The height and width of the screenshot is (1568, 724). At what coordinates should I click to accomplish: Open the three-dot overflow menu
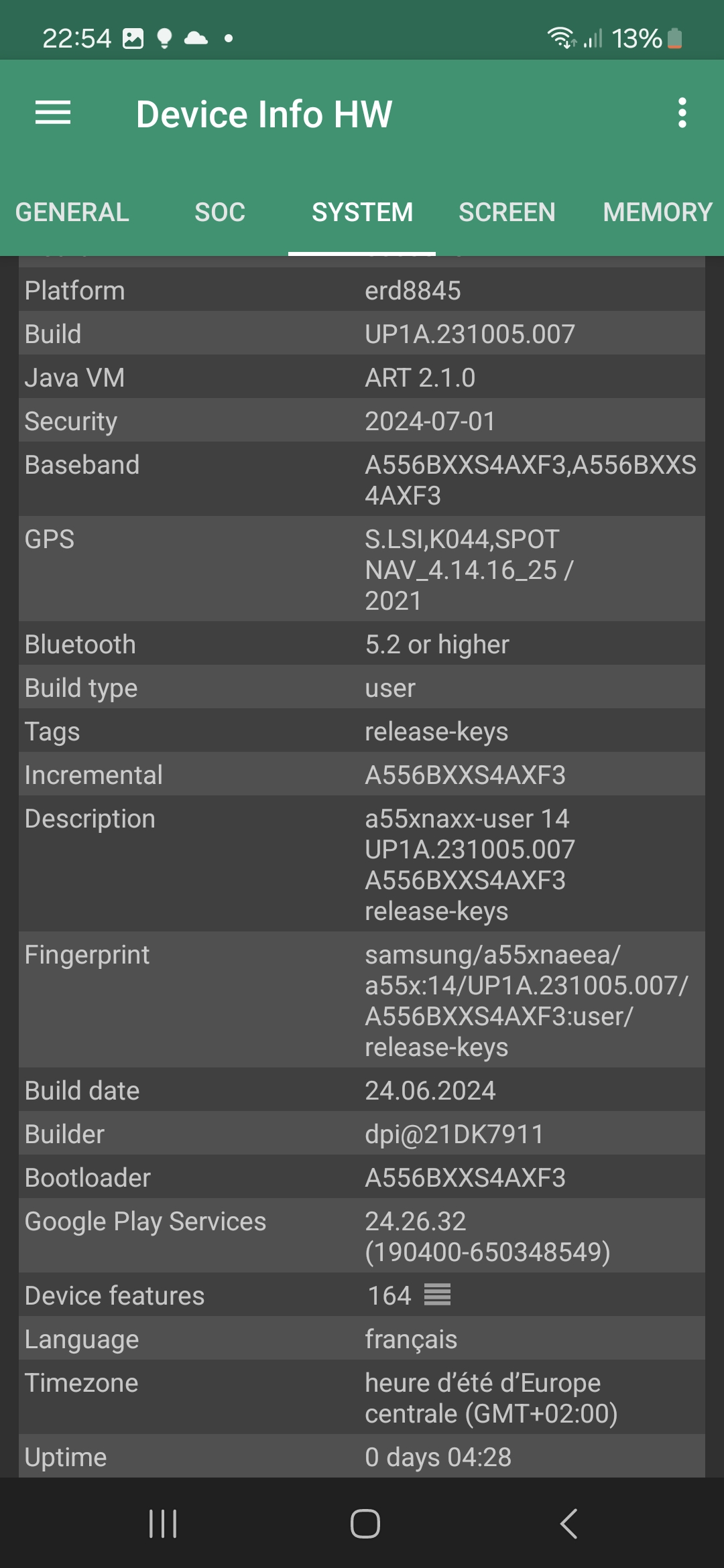pyautogui.click(x=682, y=113)
